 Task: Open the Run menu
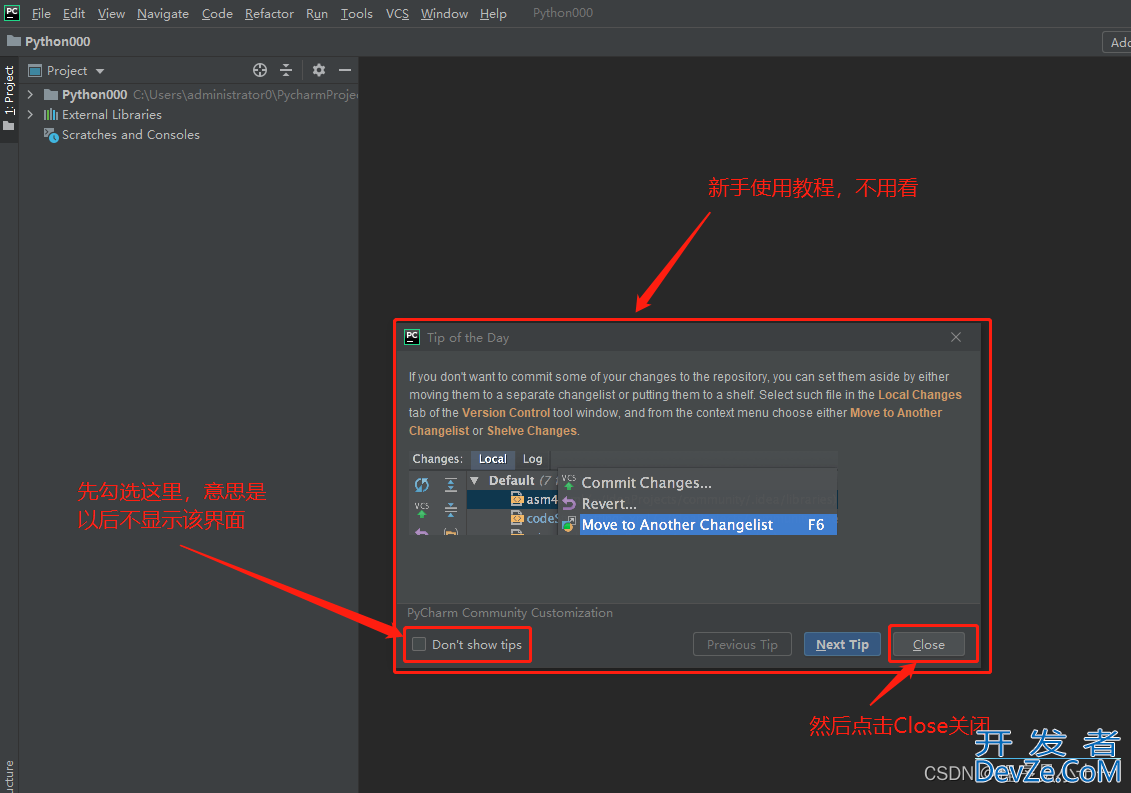[317, 14]
